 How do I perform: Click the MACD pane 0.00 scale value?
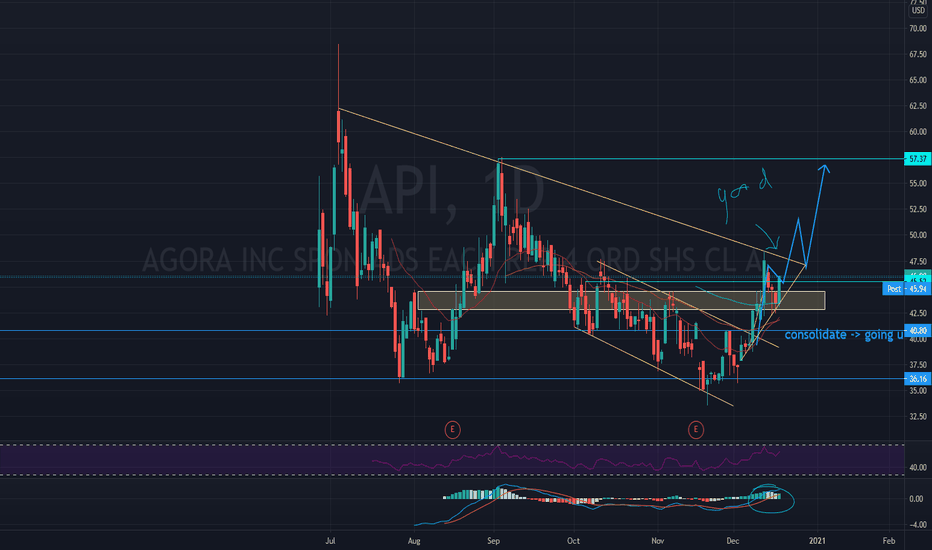[918, 499]
